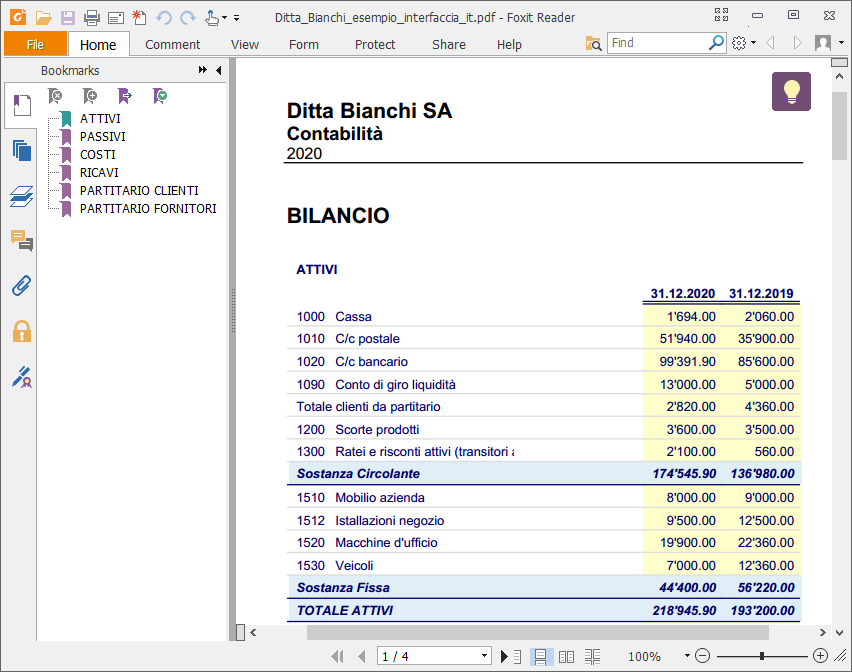Switch to the Form ribbon tab
Image resolution: width=852 pixels, height=672 pixels.
304,45
